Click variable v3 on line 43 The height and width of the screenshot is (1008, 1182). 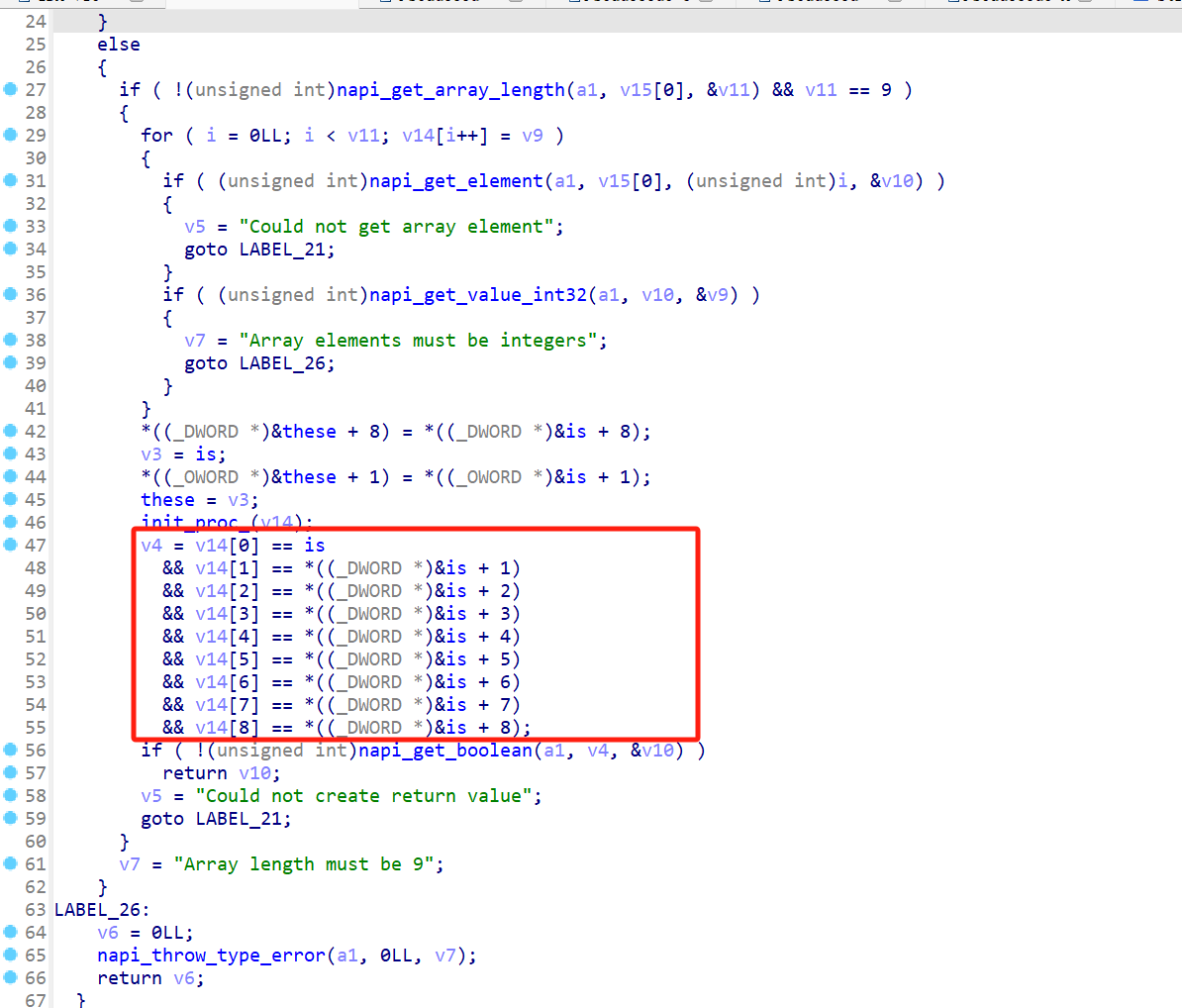point(151,454)
